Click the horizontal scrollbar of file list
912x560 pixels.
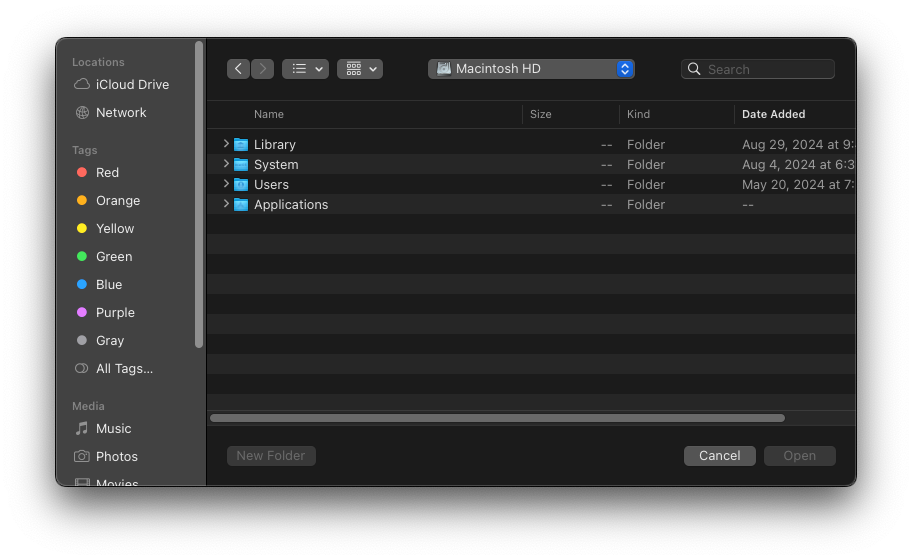coord(497,418)
